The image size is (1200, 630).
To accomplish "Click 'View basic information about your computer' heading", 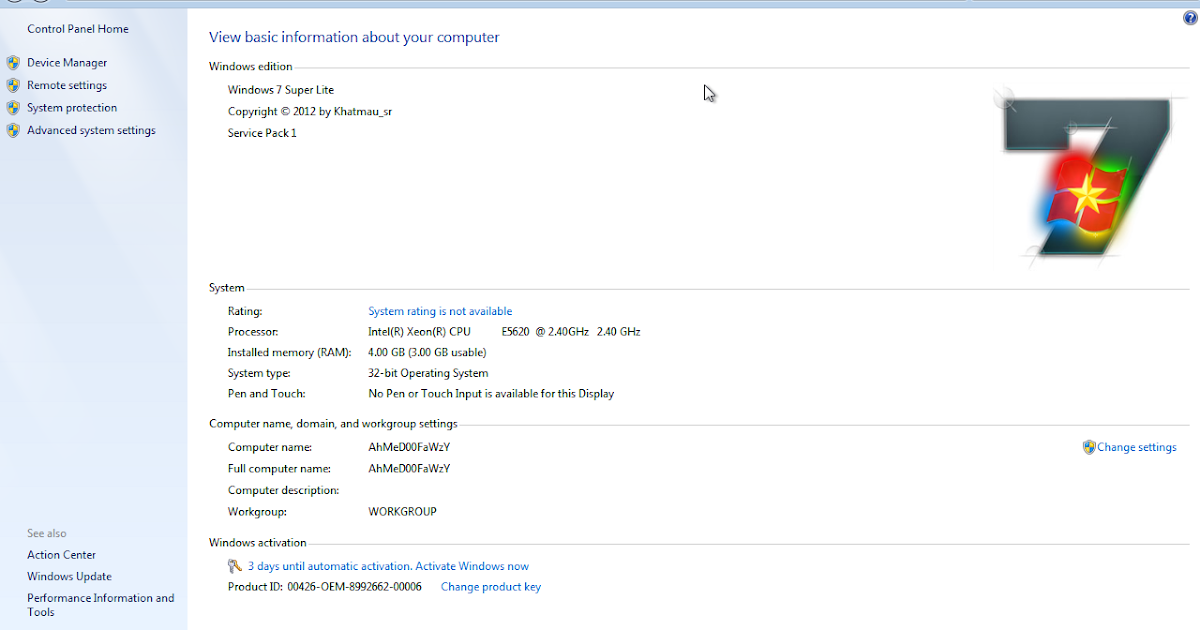I will (x=354, y=37).
